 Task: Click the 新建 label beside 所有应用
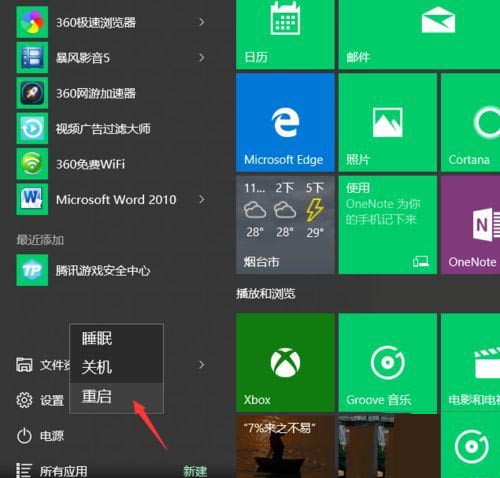click(x=195, y=471)
